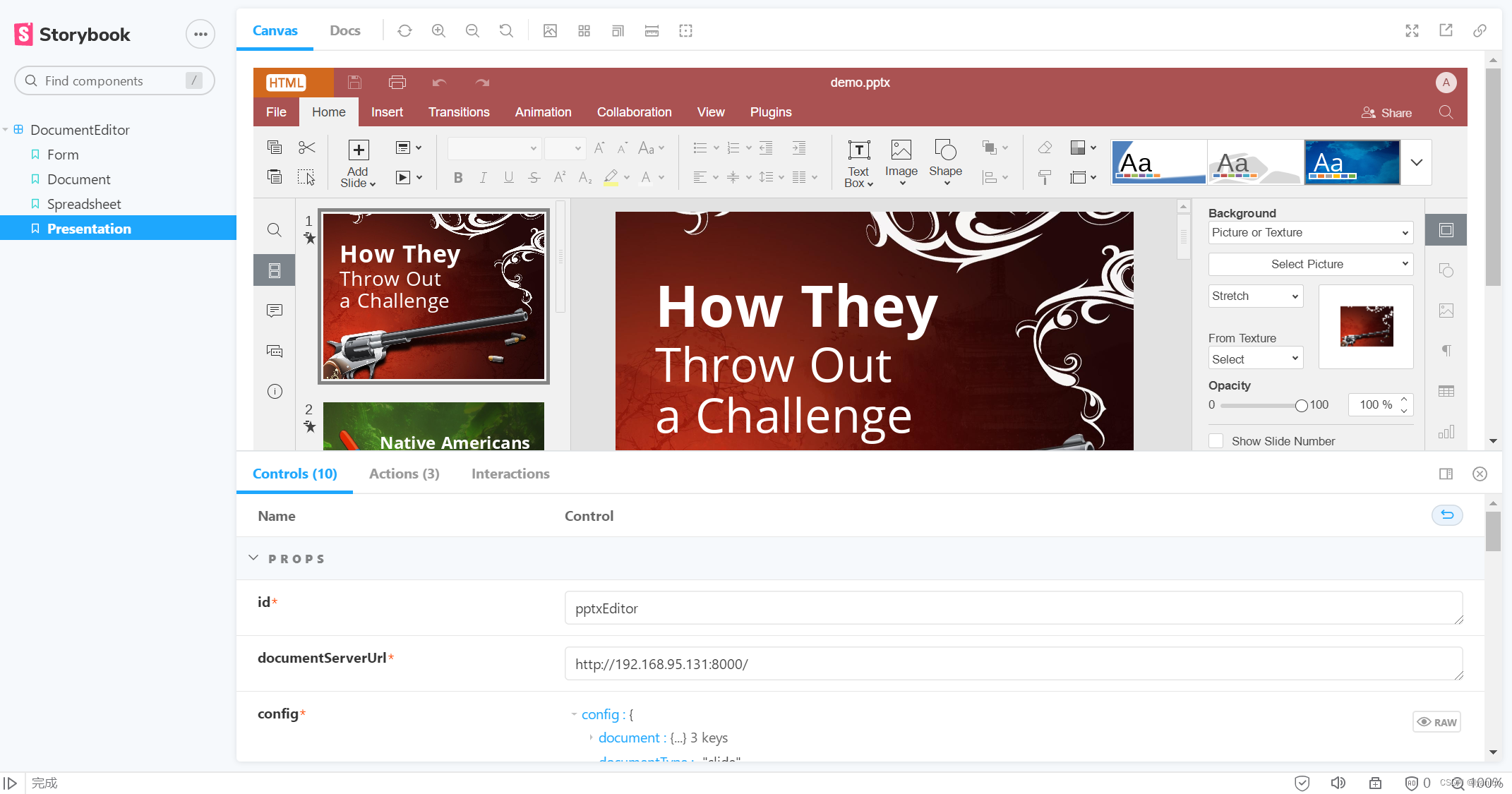Open the chat panel in left sidebar
Viewport: 1512px width, 794px height.
point(275,351)
